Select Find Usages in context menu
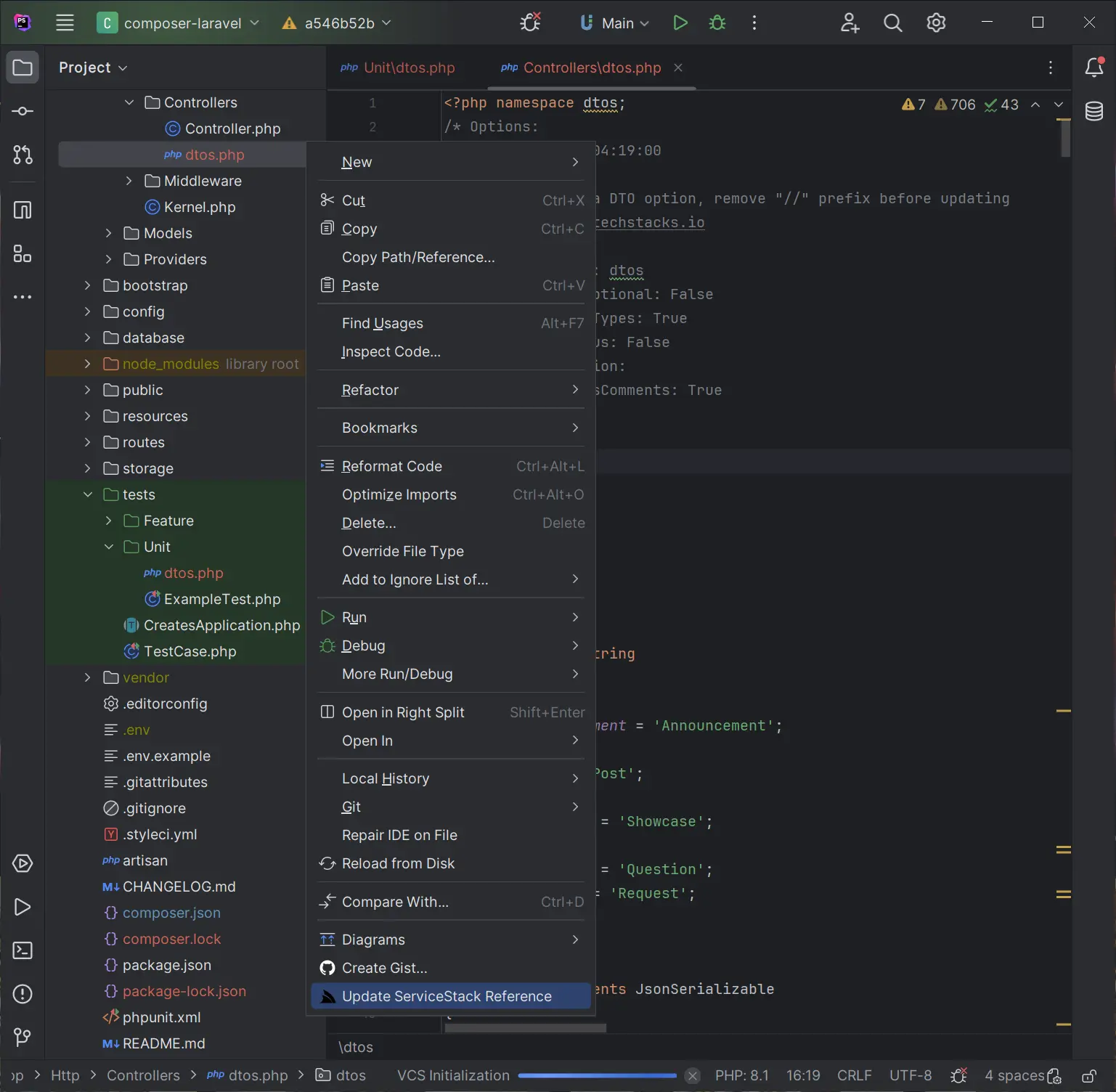Screen dimensions: 1116x1092 coord(451,323)
